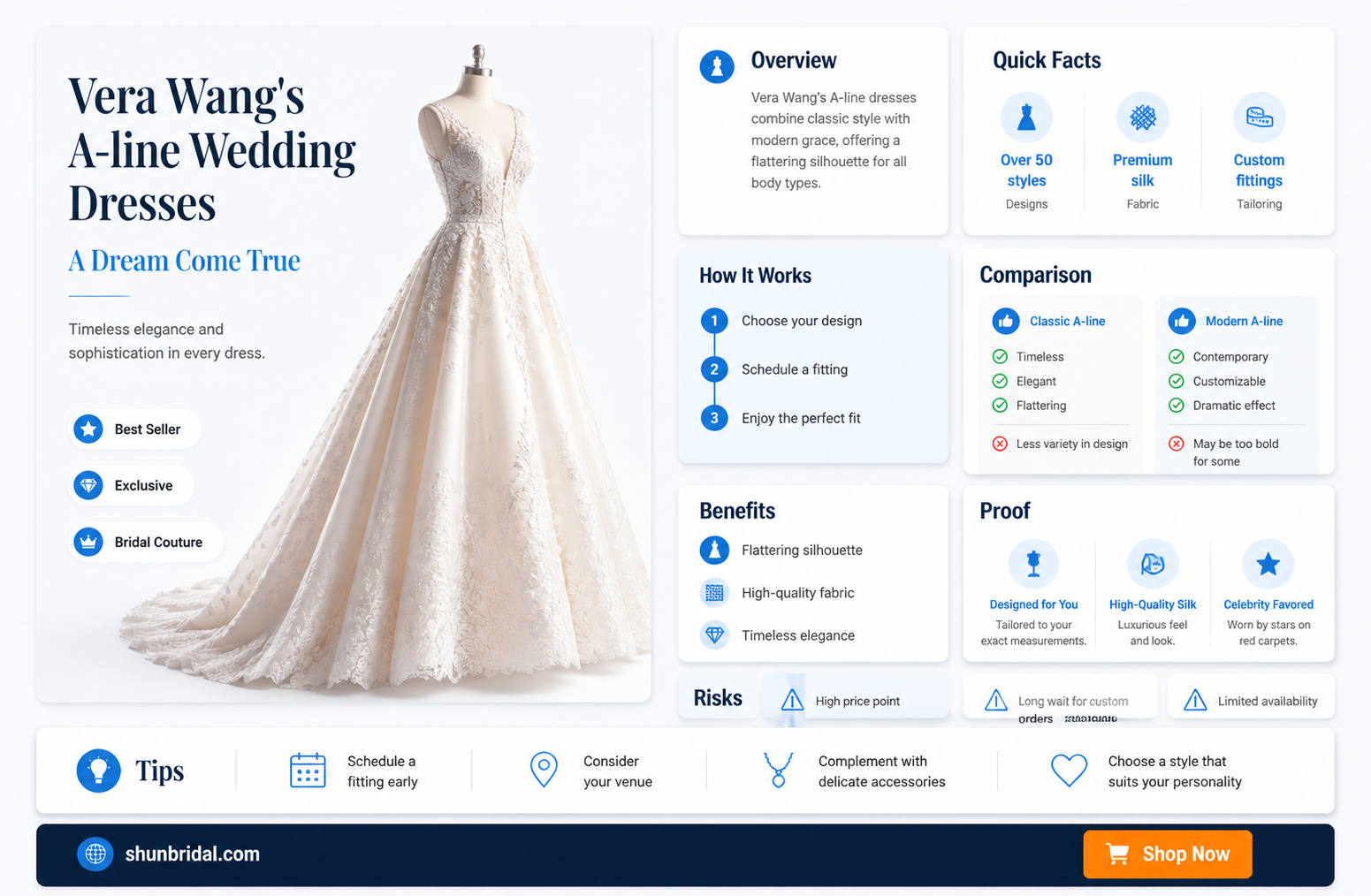Click the Premium silk fabric icon
The image size is (1371, 896).
(1142, 118)
